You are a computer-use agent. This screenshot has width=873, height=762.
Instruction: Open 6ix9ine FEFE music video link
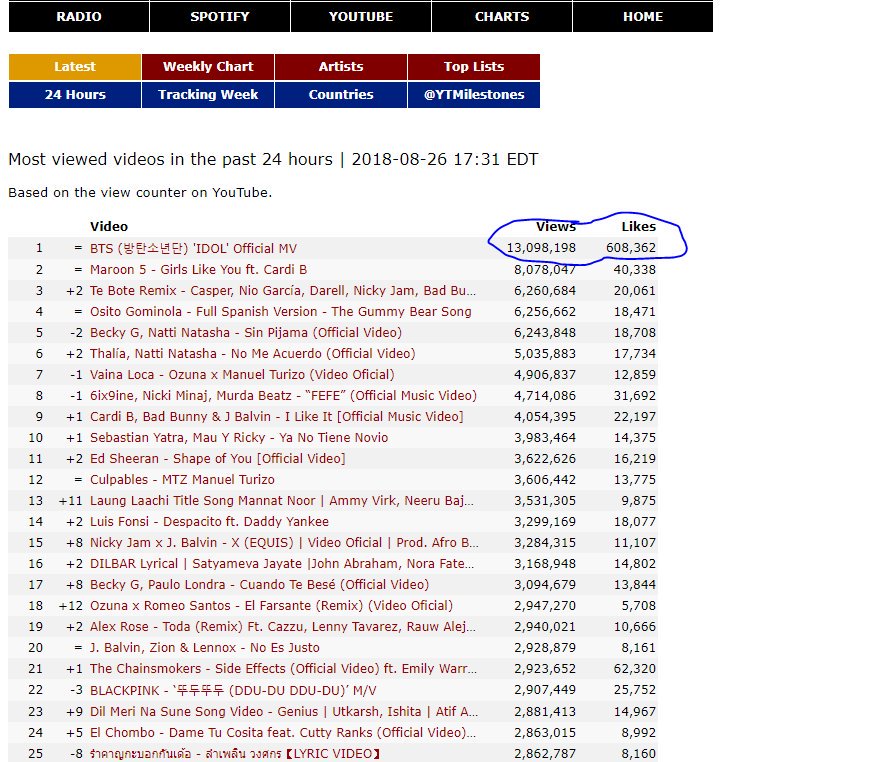(x=283, y=396)
